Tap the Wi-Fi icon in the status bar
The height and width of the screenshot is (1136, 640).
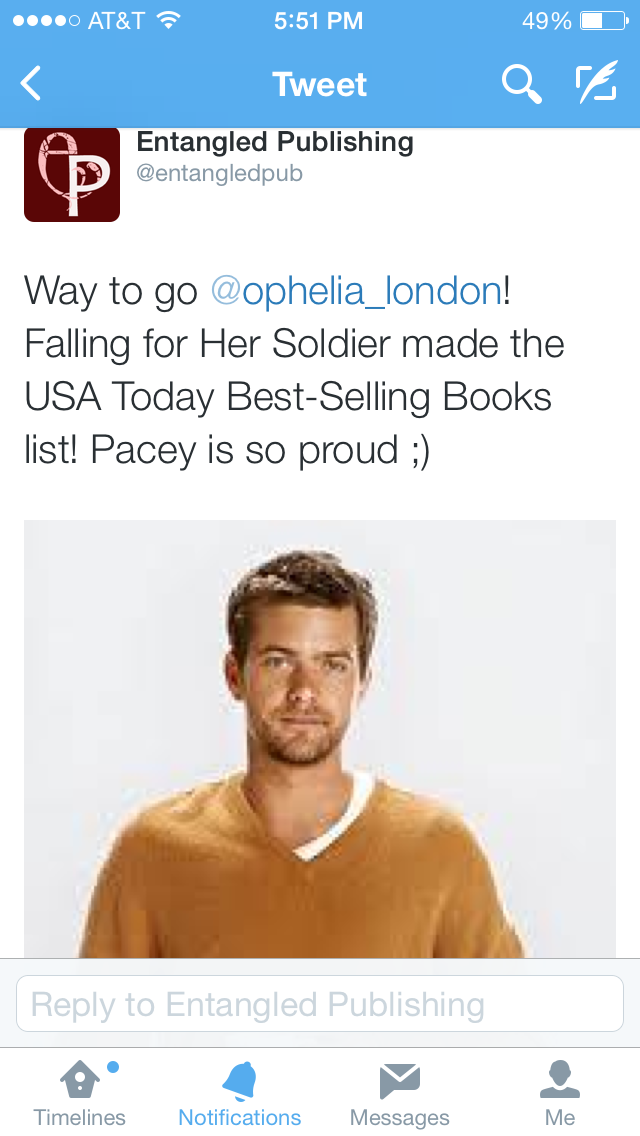[168, 21]
